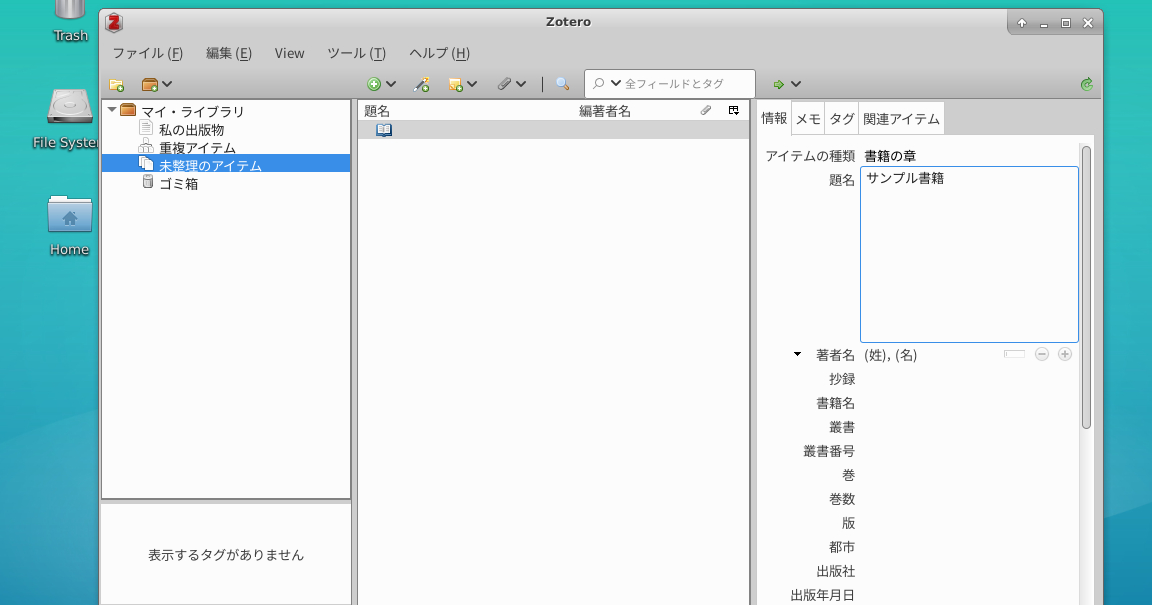Image resolution: width=1152 pixels, height=605 pixels.
Task: Create a new collection icon
Action: point(117,84)
